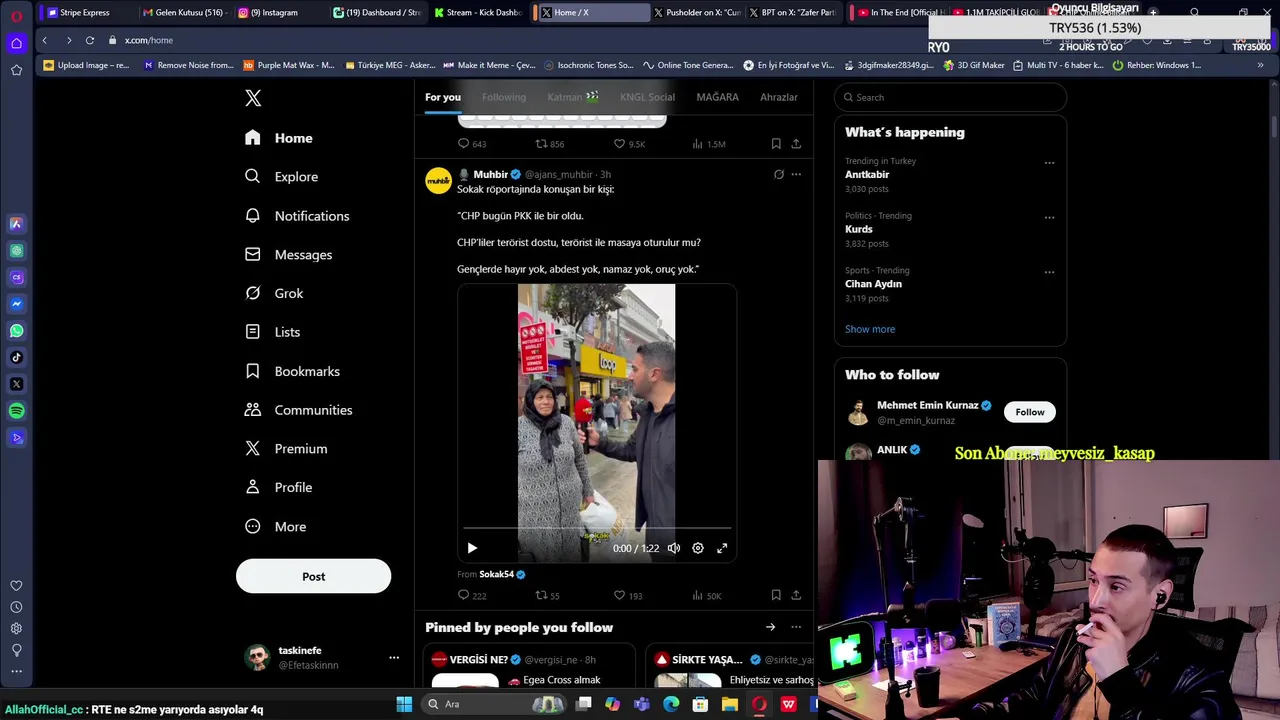Open the taskinefe account options menu

point(394,657)
